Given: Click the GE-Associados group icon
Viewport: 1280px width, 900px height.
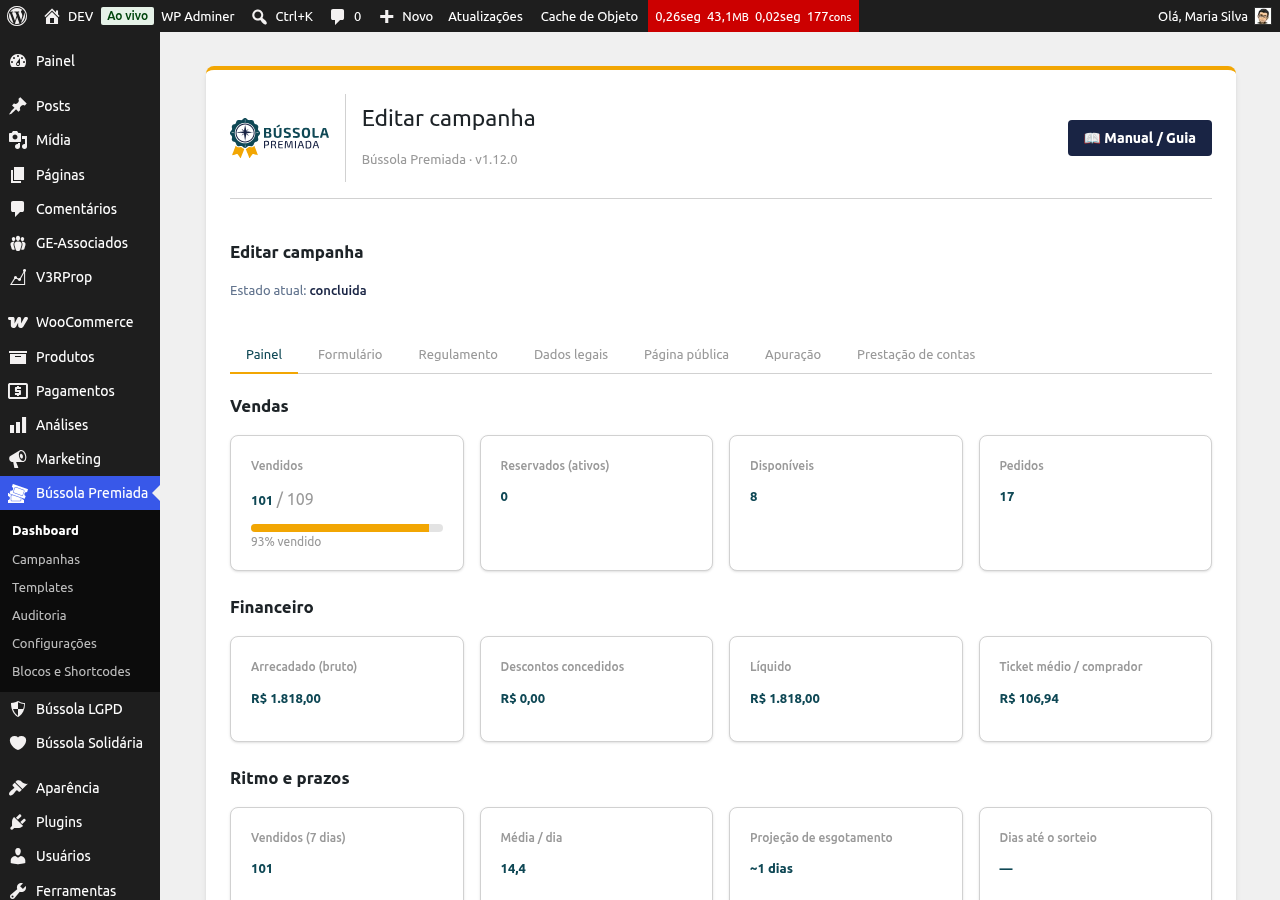Looking at the screenshot, I should (18, 243).
